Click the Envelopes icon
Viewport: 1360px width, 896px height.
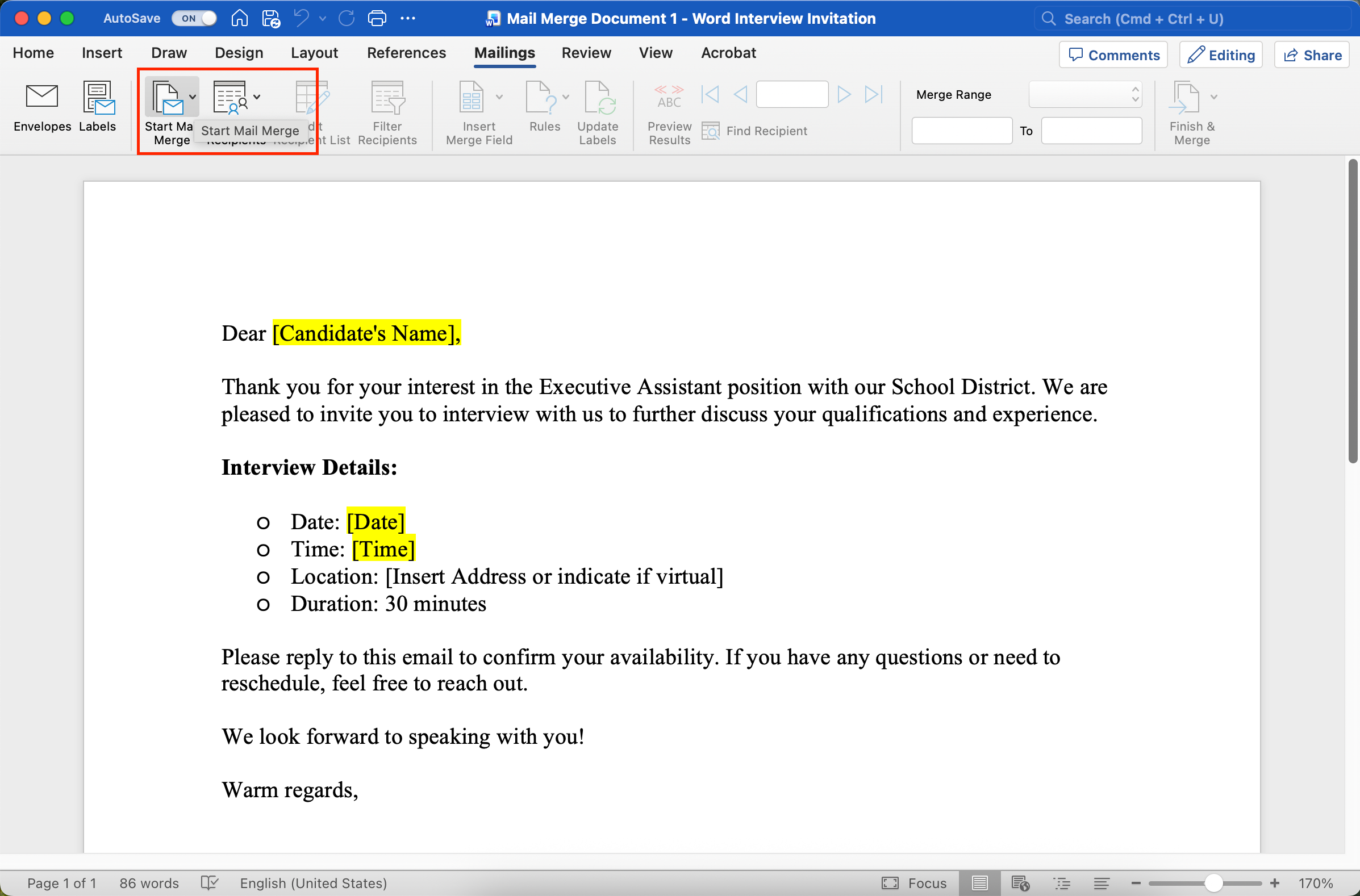click(x=41, y=97)
